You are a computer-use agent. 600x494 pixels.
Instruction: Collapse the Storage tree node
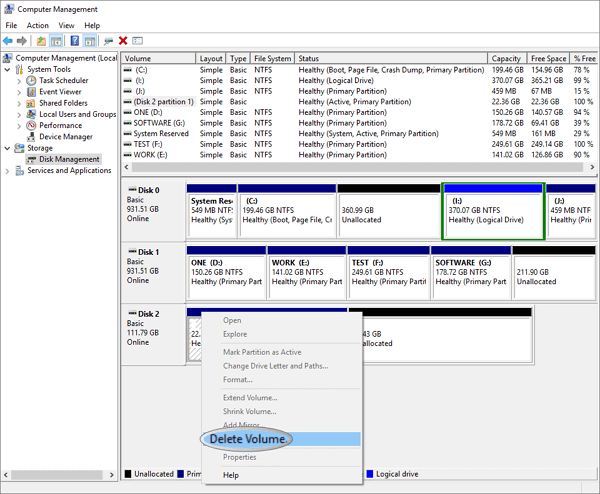tap(8, 148)
